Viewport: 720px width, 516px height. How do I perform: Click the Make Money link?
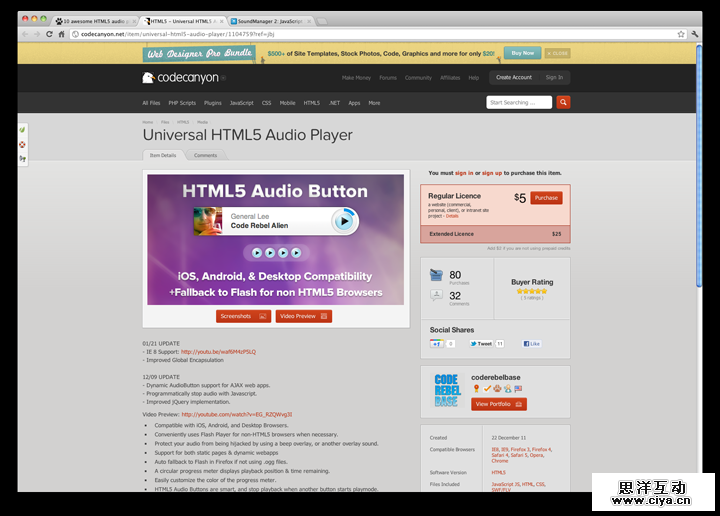(356, 78)
